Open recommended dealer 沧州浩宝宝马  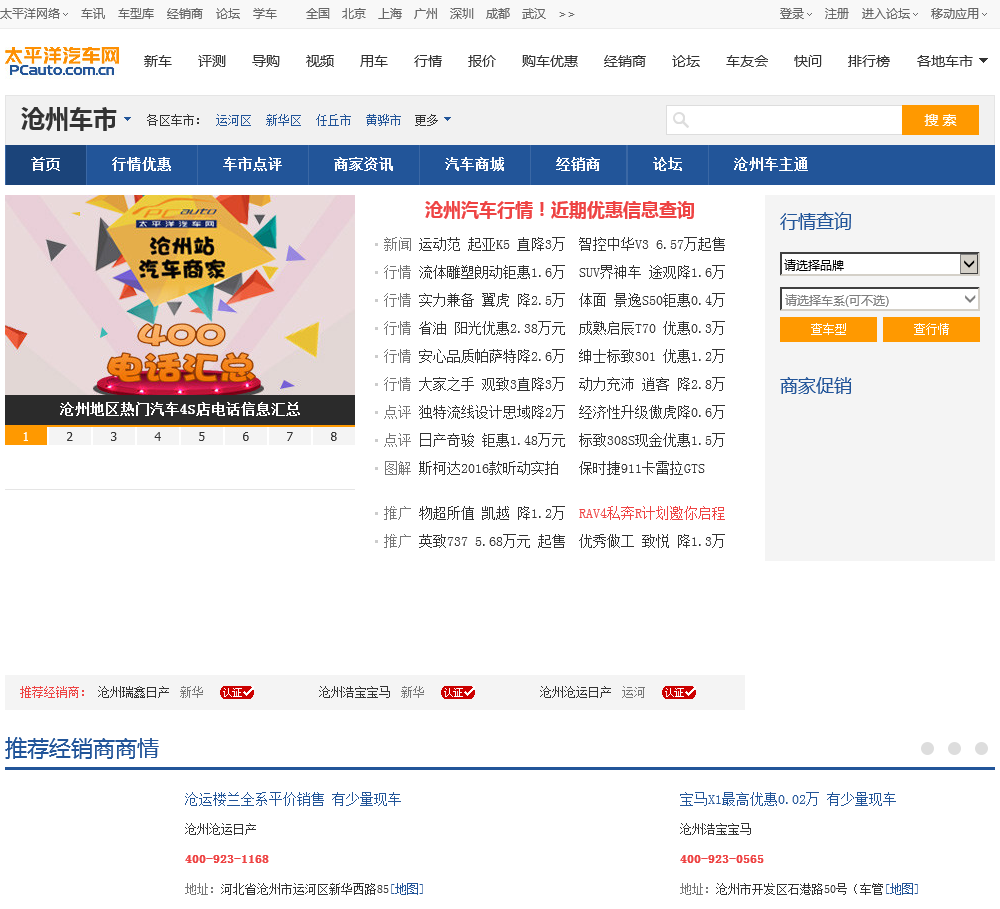[355, 693]
